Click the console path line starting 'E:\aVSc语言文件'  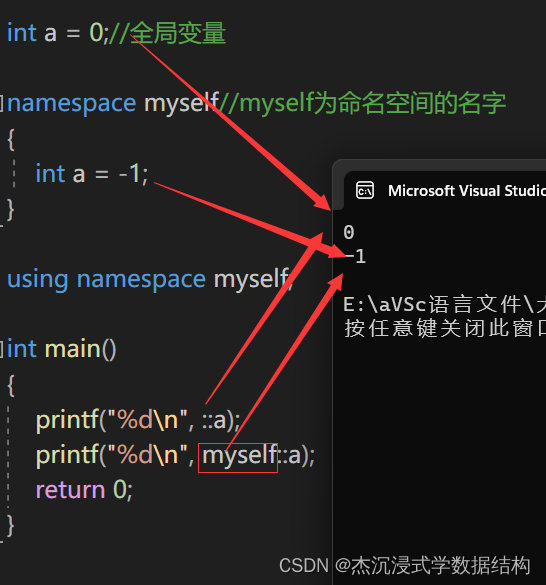point(444,304)
